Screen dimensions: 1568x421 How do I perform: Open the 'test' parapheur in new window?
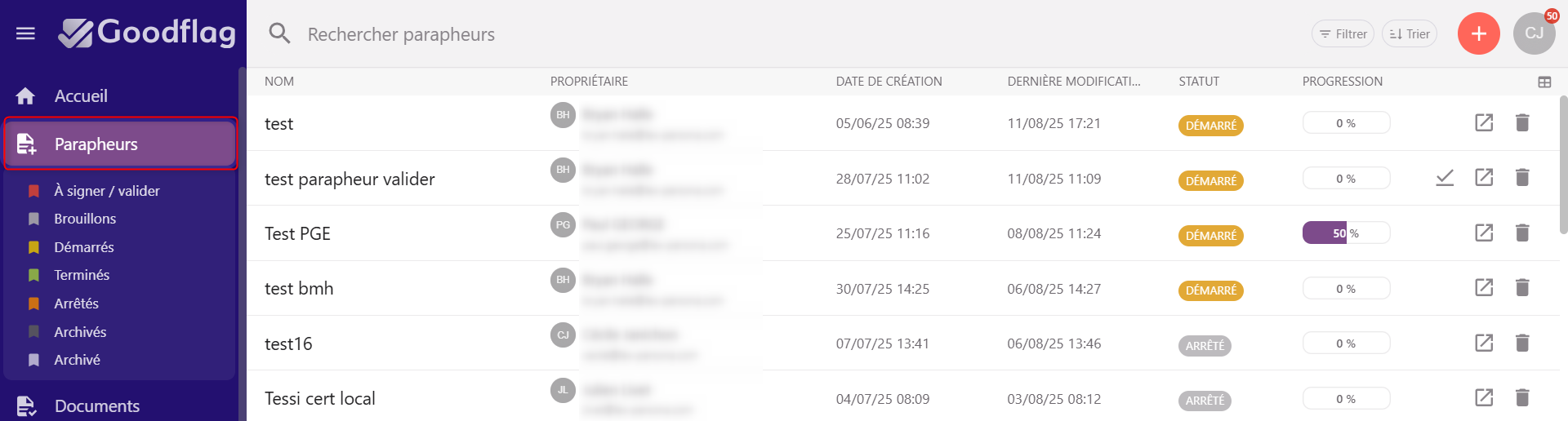[1484, 122]
